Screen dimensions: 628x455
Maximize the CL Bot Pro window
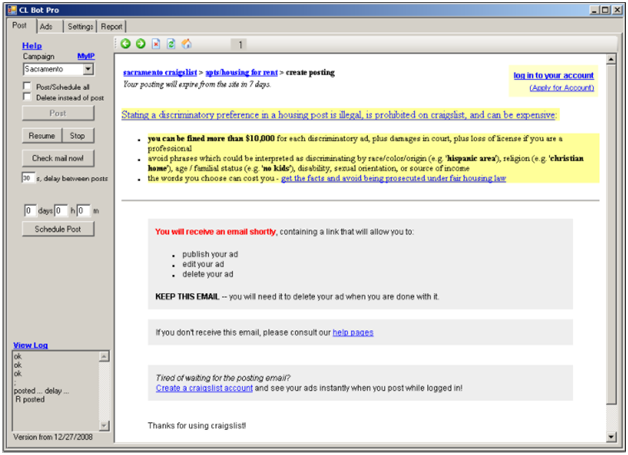[x=606, y=10]
